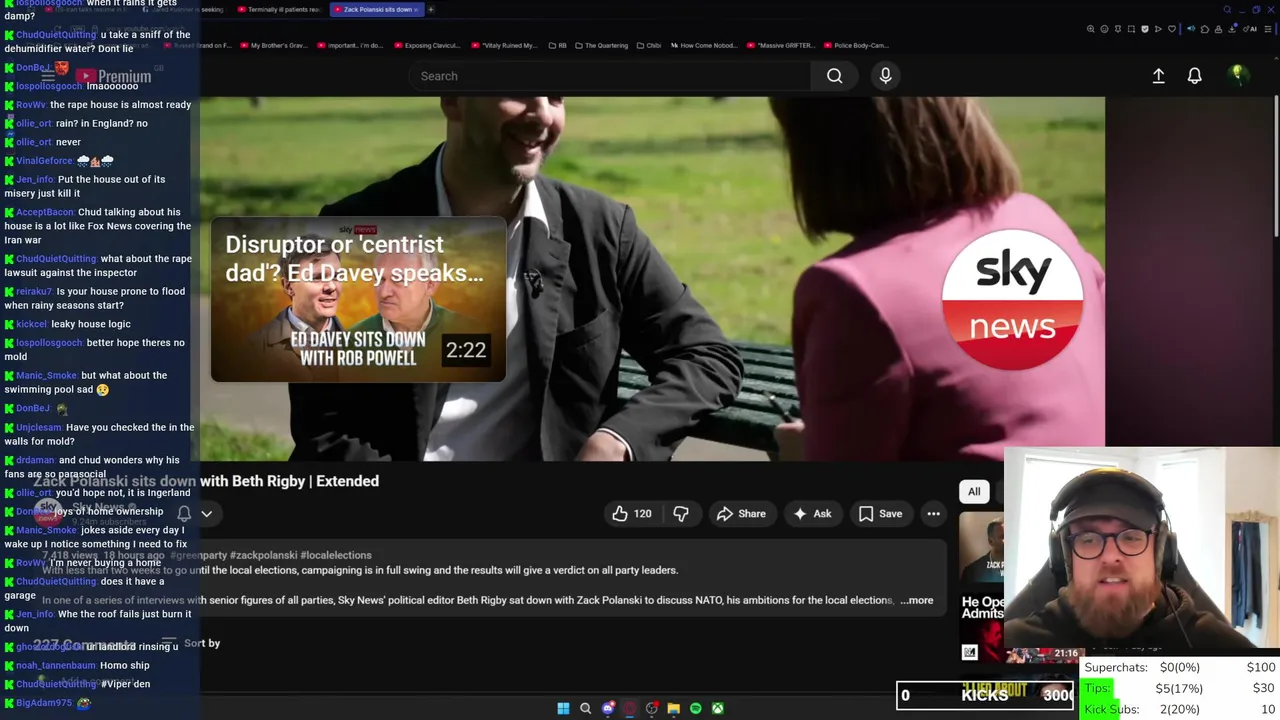
Task: Switch to Zack Polanski sits down tab
Action: (377, 10)
